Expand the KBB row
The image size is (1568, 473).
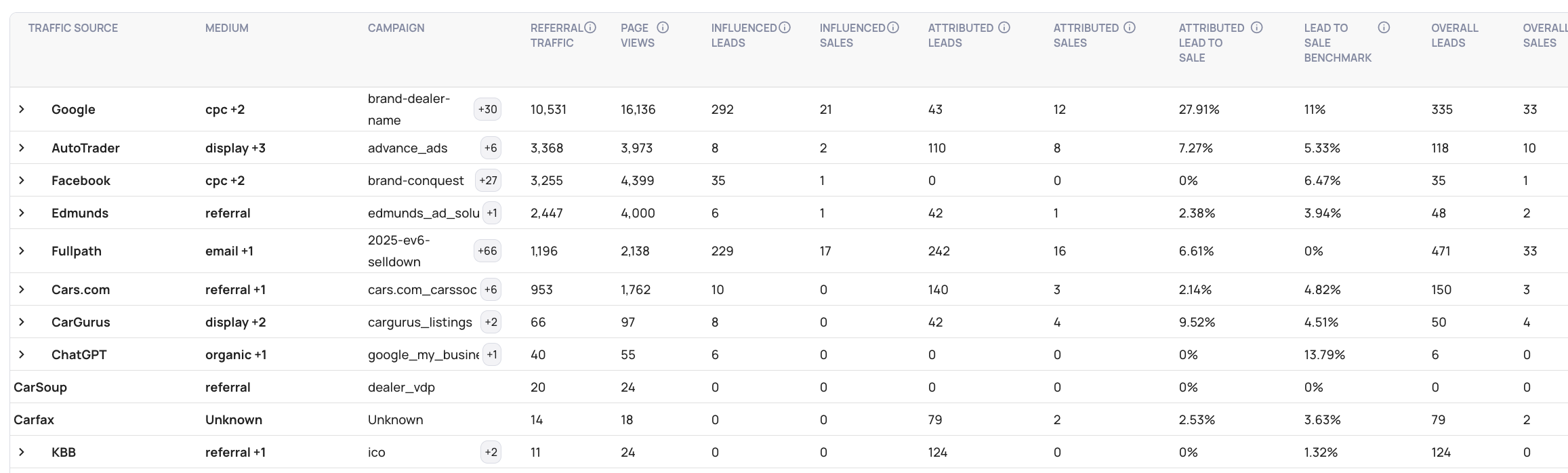[22, 452]
